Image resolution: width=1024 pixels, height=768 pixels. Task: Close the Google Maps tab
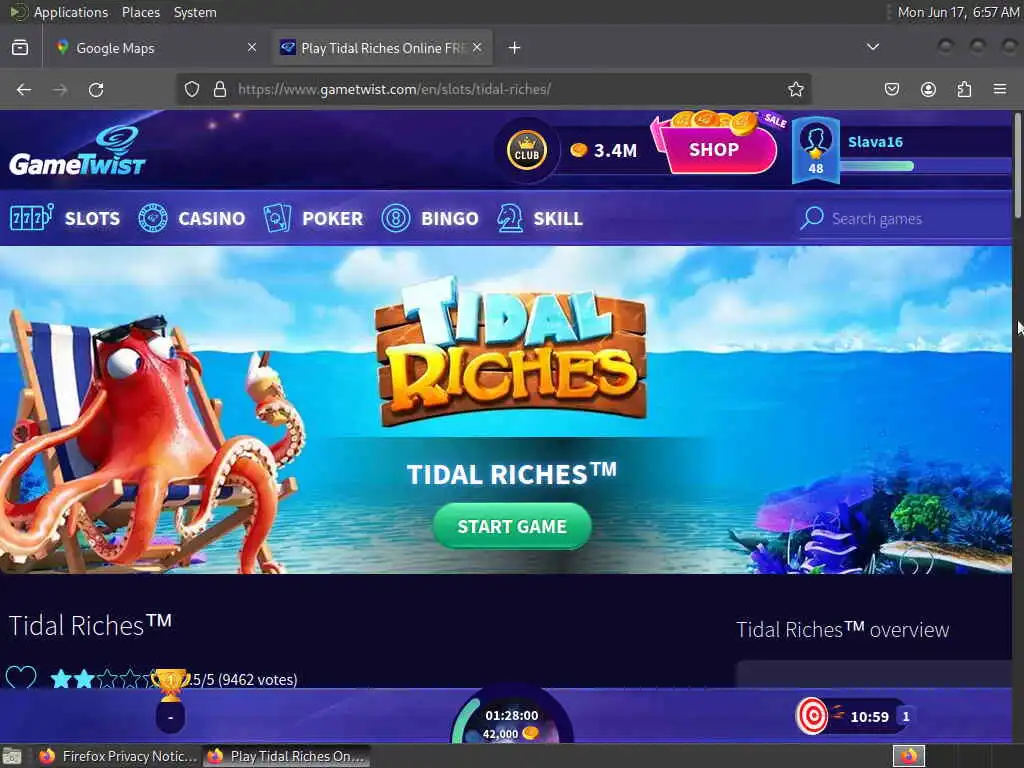(x=252, y=47)
